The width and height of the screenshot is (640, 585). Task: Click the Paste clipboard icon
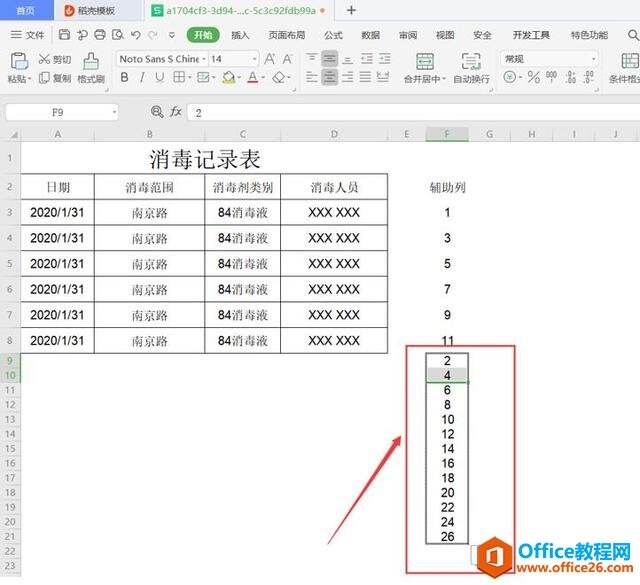pos(19,62)
